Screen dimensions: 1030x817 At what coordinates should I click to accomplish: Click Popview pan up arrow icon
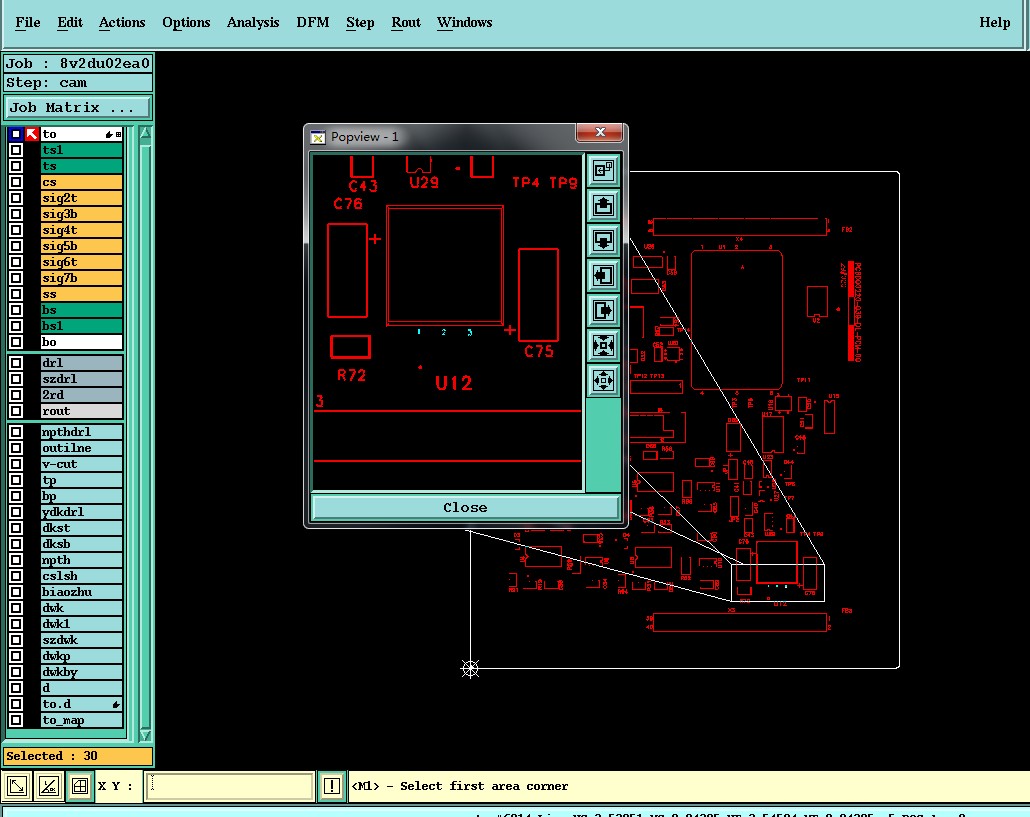(x=603, y=206)
